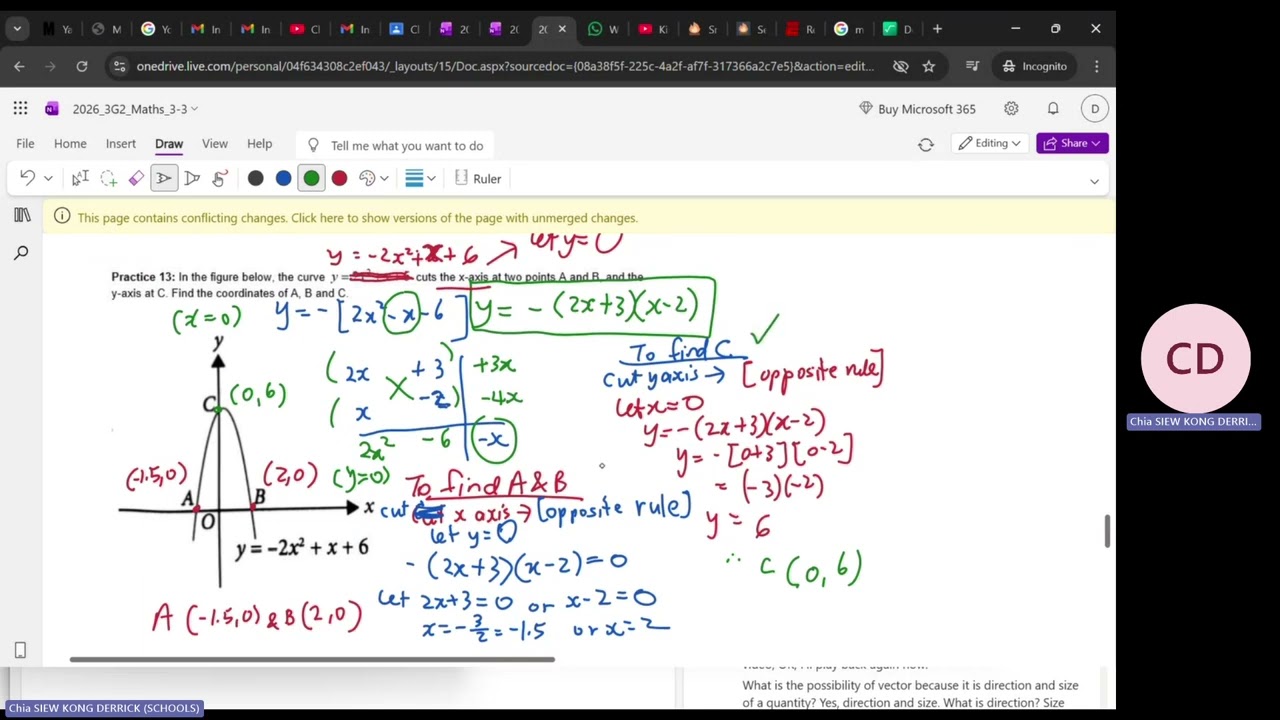Choose the black ink color
The image size is (1280, 720).
click(256, 178)
